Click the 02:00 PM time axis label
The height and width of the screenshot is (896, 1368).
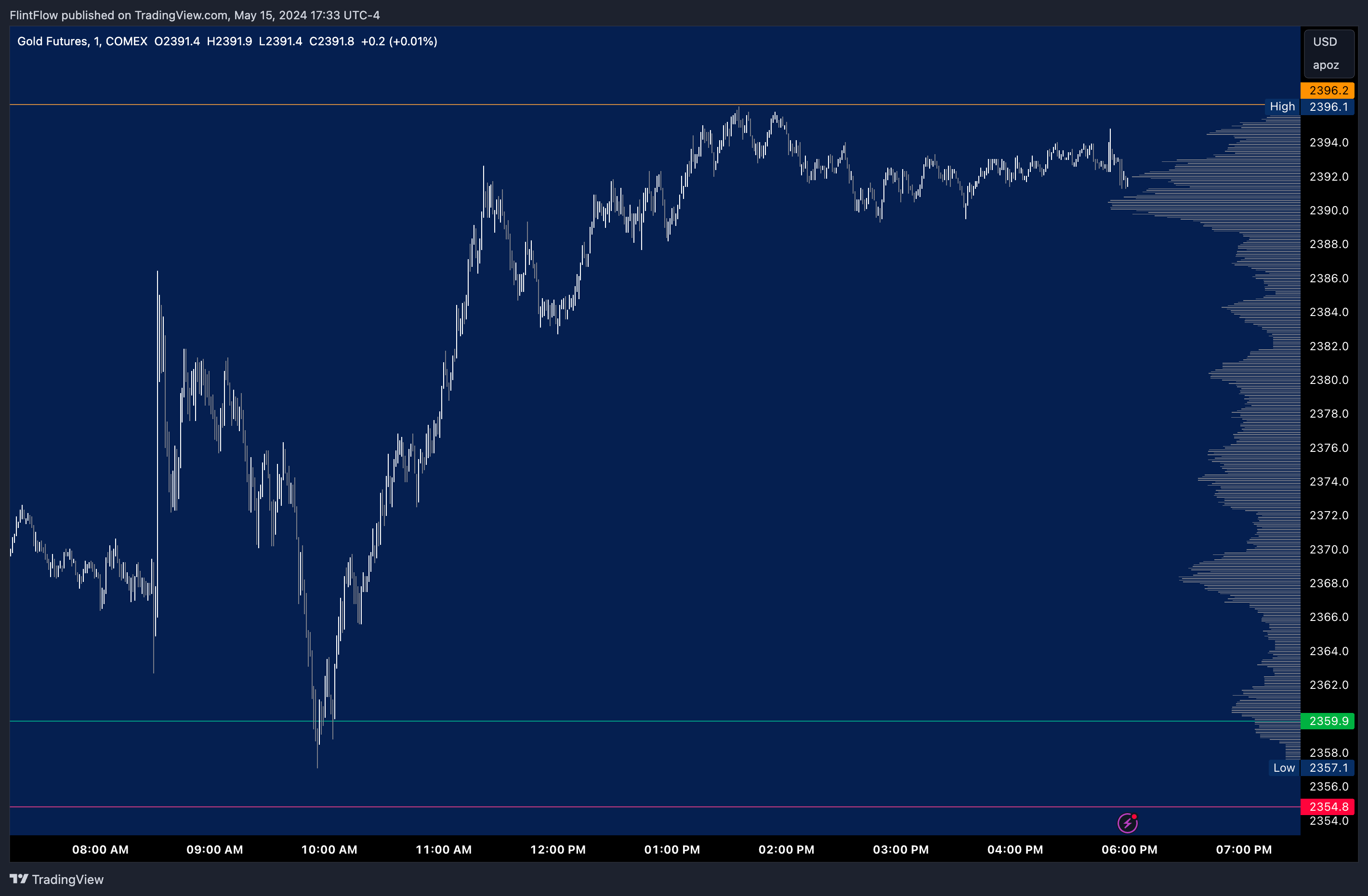786,849
